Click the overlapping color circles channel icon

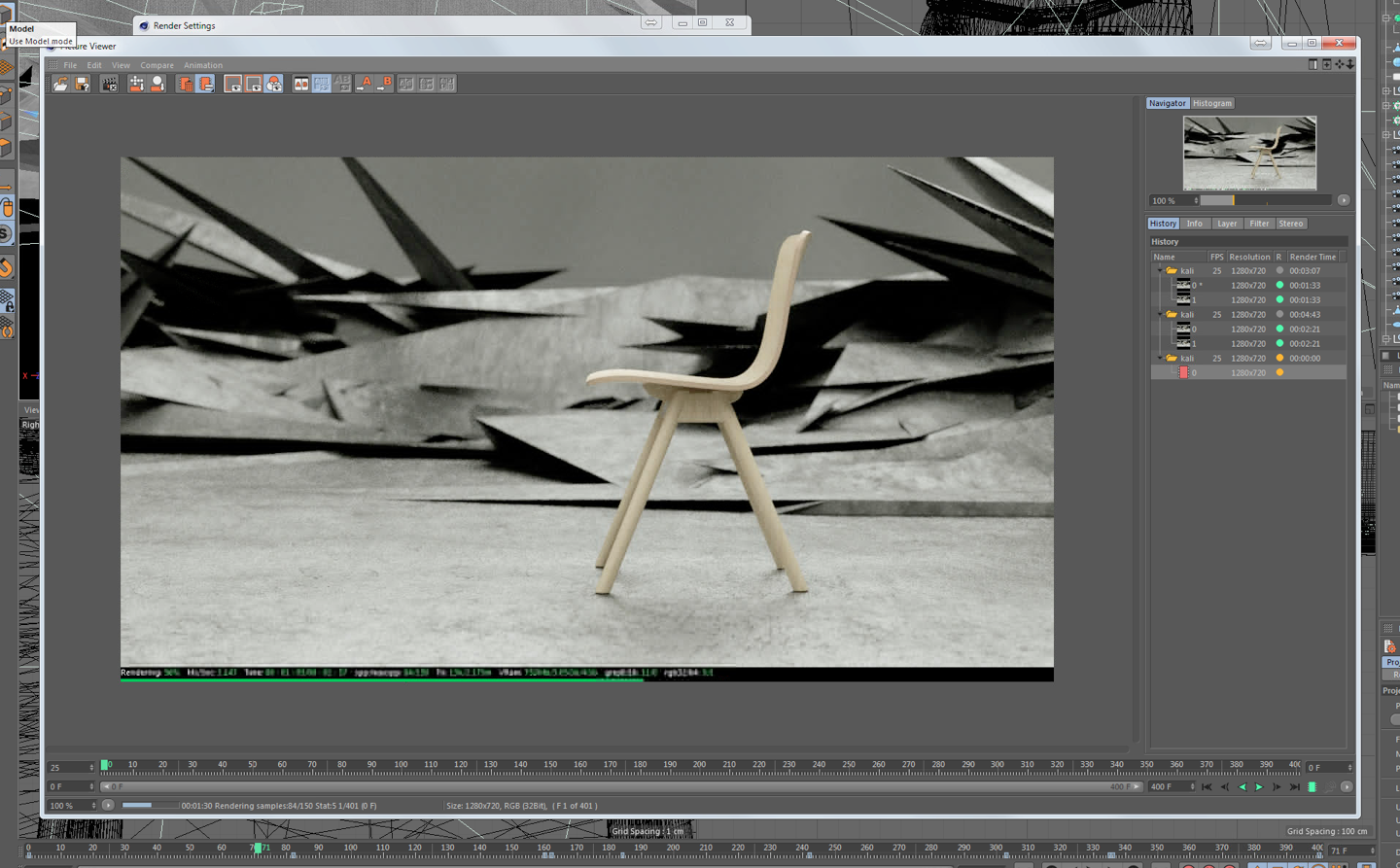275,85
